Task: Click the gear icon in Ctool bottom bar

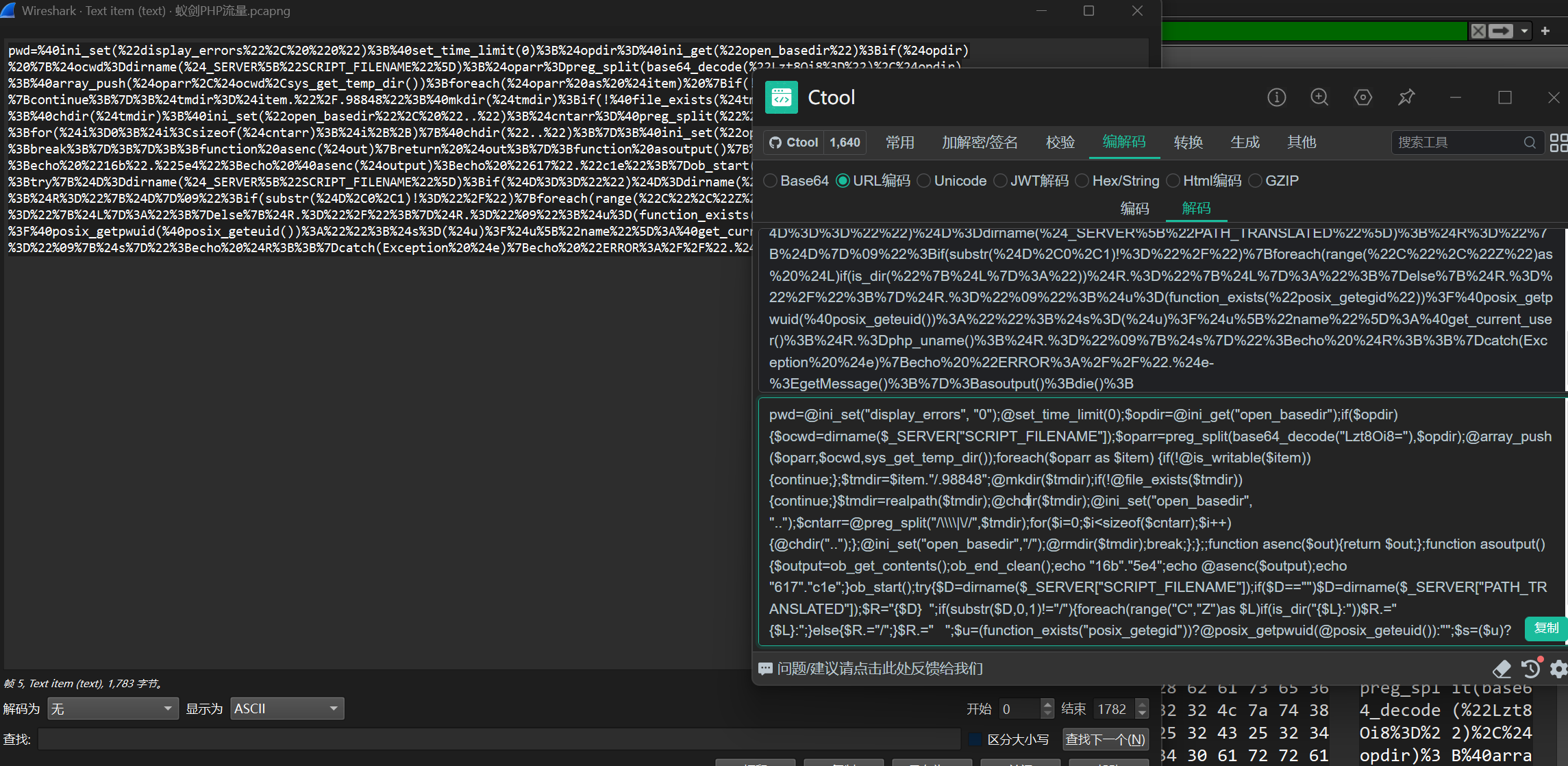Action: point(1558,669)
